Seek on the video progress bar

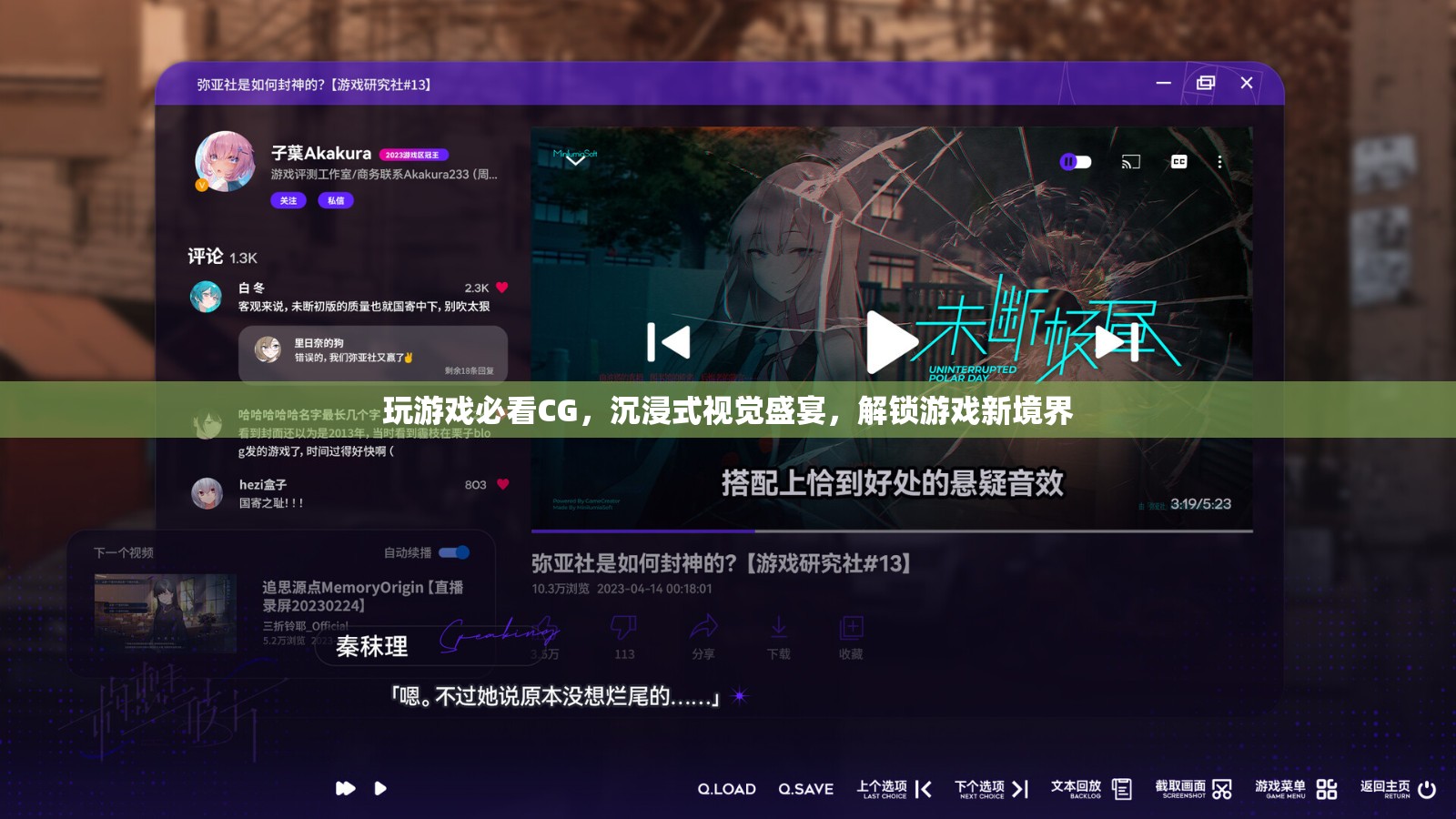tap(892, 531)
